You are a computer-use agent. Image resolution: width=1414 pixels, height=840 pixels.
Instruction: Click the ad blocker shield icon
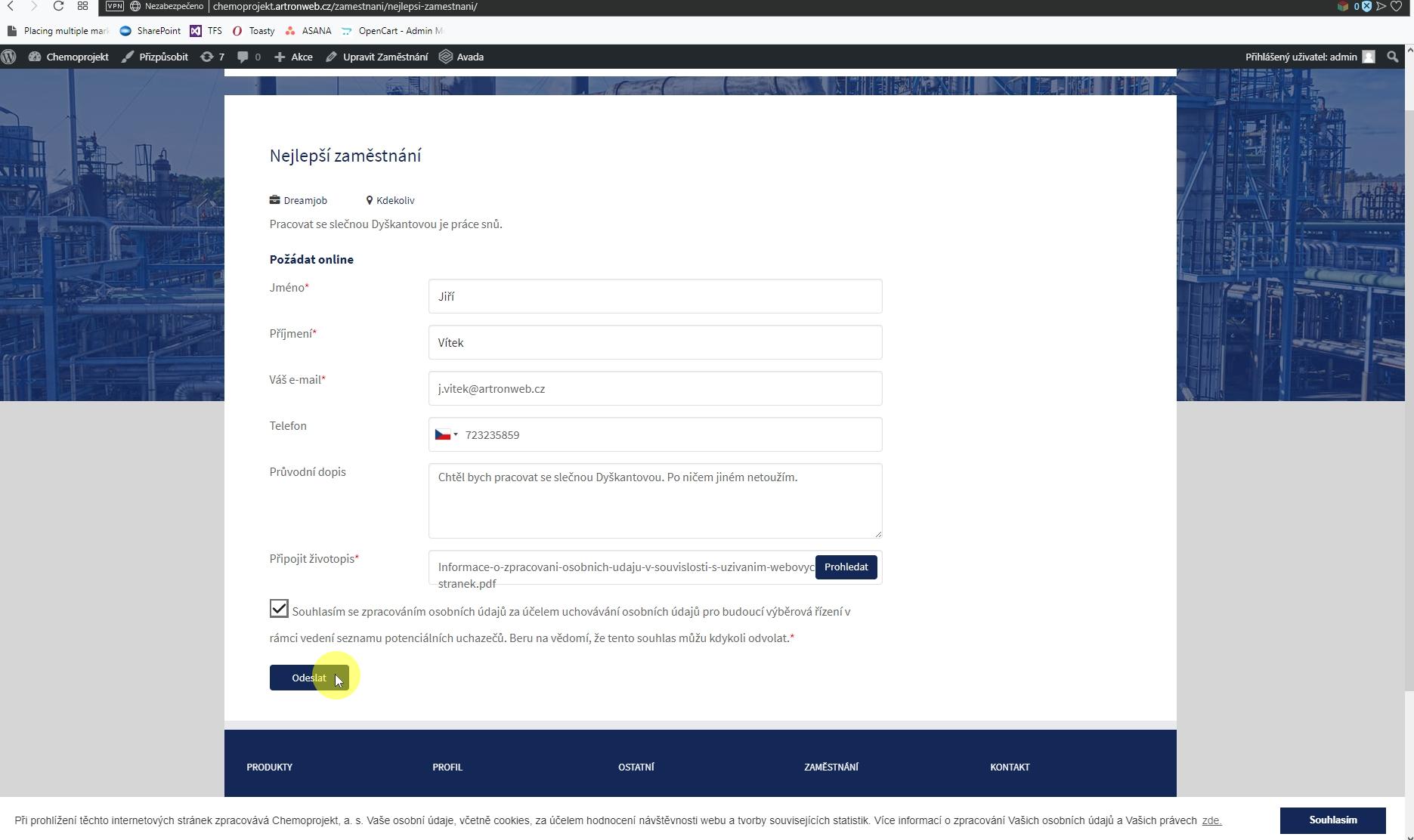tap(1366, 6)
